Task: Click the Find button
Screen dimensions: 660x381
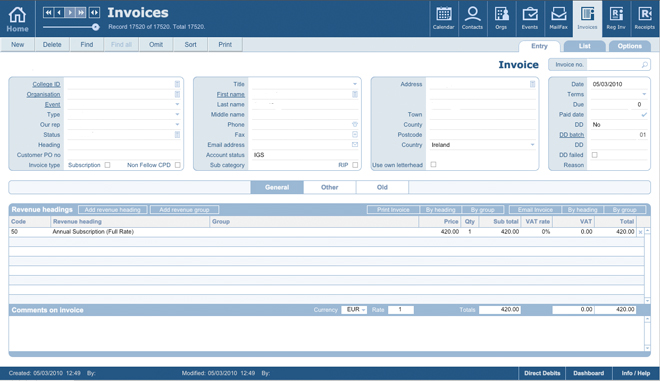Action: [87, 45]
